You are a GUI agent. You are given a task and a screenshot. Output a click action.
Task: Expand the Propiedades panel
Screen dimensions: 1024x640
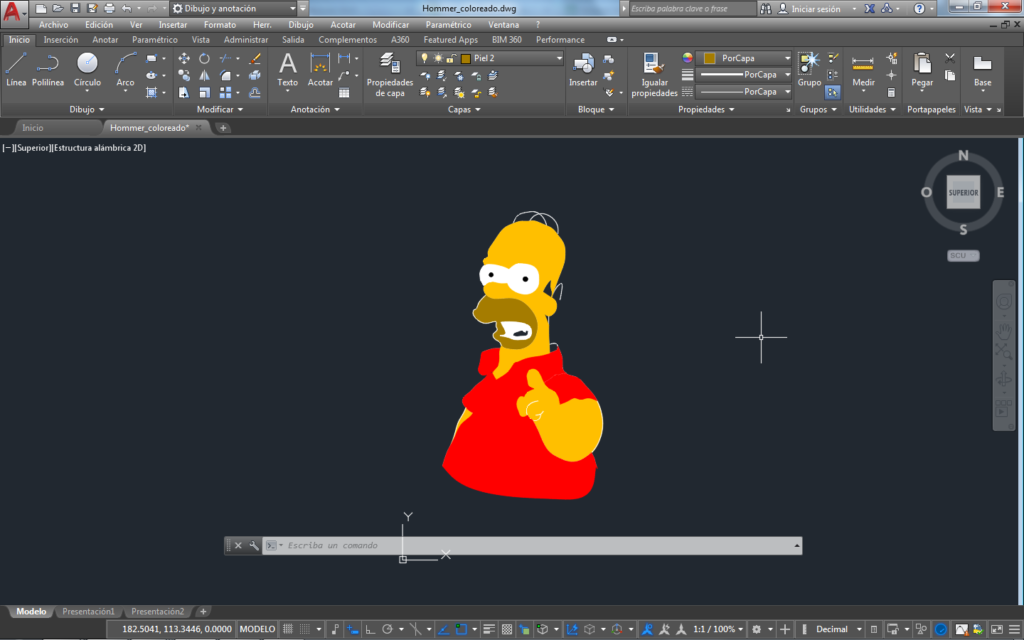pyautogui.click(x=706, y=109)
